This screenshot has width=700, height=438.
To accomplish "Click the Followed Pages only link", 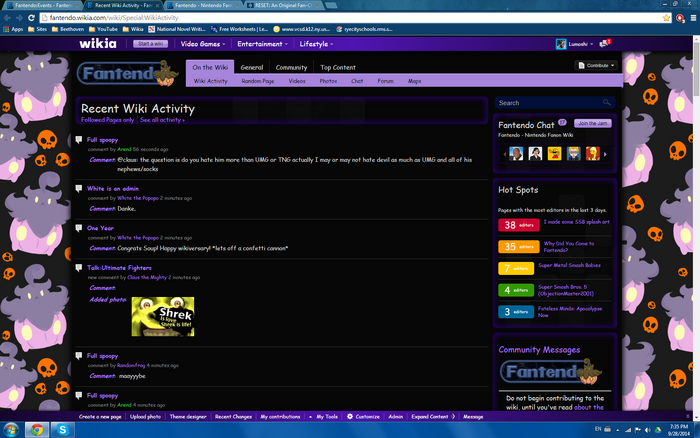I will click(107, 120).
